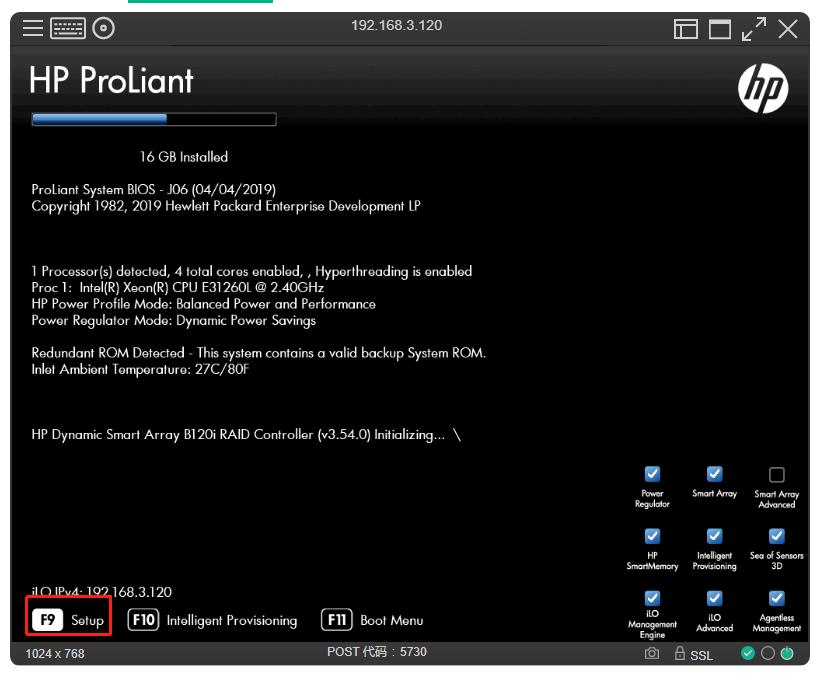Click the UID circle indicator icon

(767, 653)
